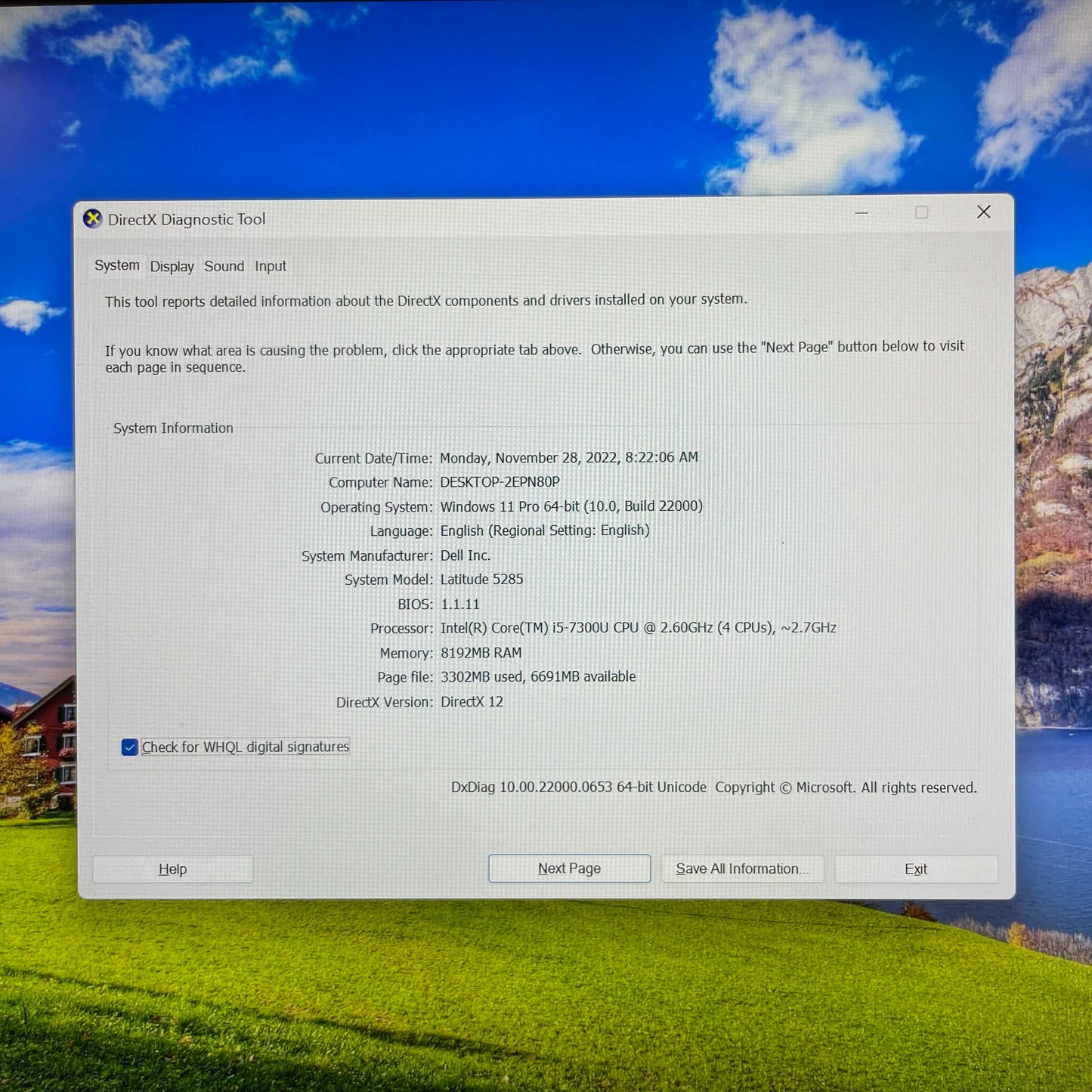The height and width of the screenshot is (1092, 1092).
Task: Click the DxDiag version copyright line
Action: 713,787
